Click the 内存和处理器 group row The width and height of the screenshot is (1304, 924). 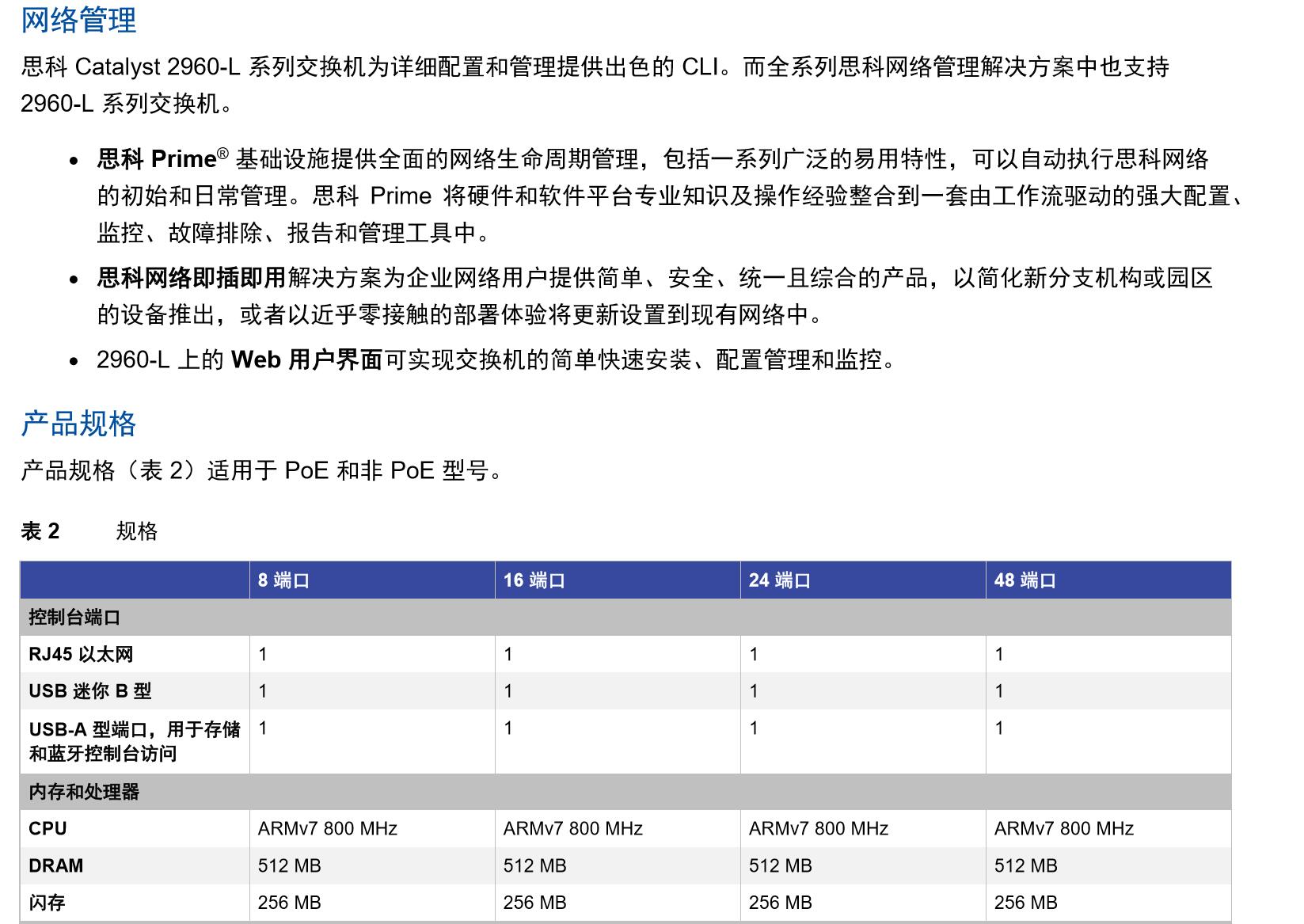pos(84,792)
